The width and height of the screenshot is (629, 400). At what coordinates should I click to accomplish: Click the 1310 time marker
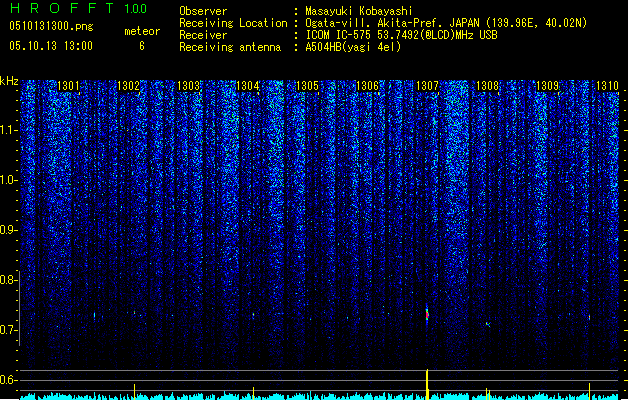coord(607,86)
